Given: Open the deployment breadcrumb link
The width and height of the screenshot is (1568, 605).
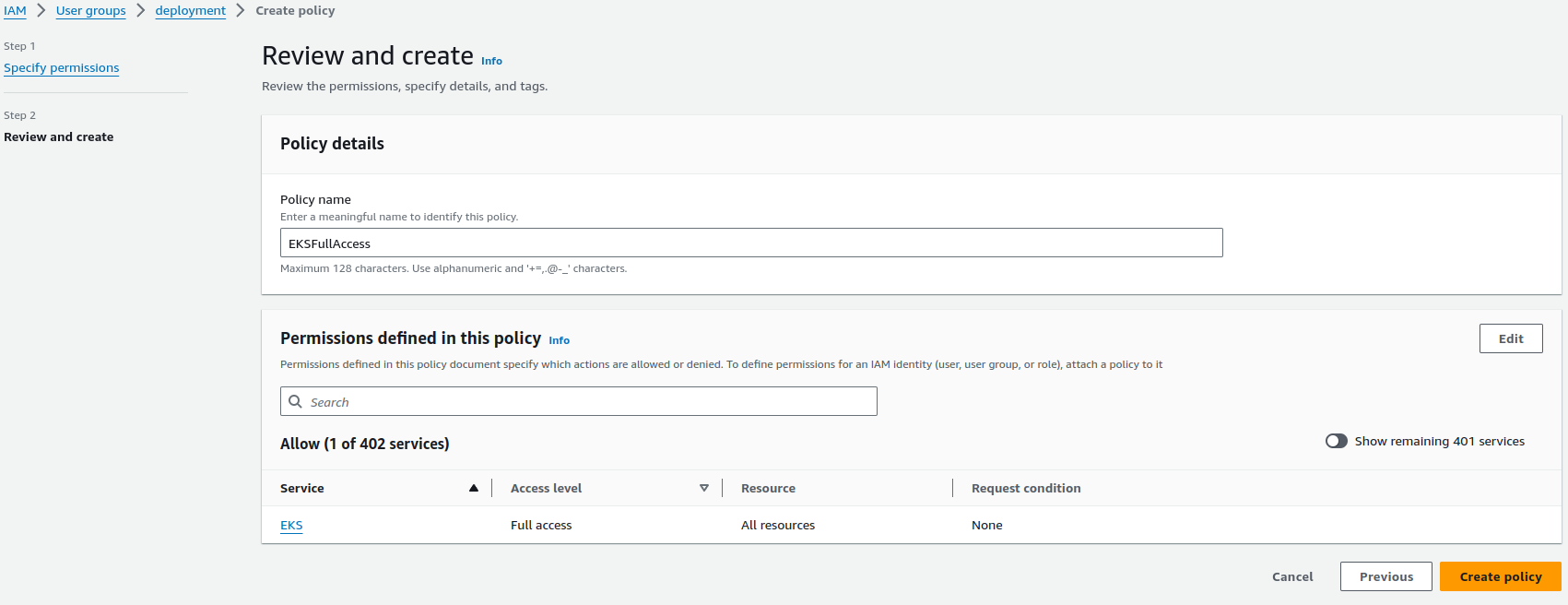Looking at the screenshot, I should (x=190, y=10).
